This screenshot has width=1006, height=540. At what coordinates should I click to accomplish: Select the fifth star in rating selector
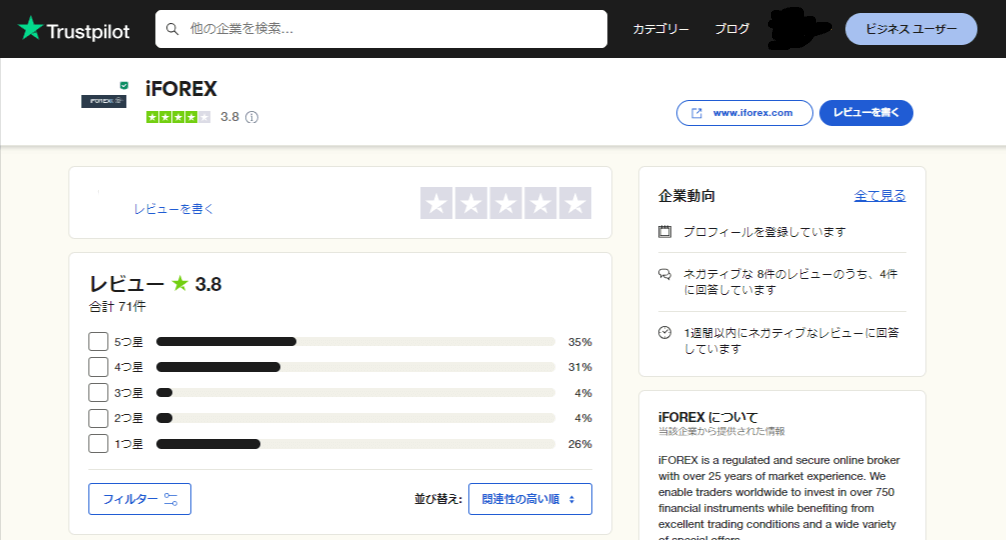pos(574,204)
